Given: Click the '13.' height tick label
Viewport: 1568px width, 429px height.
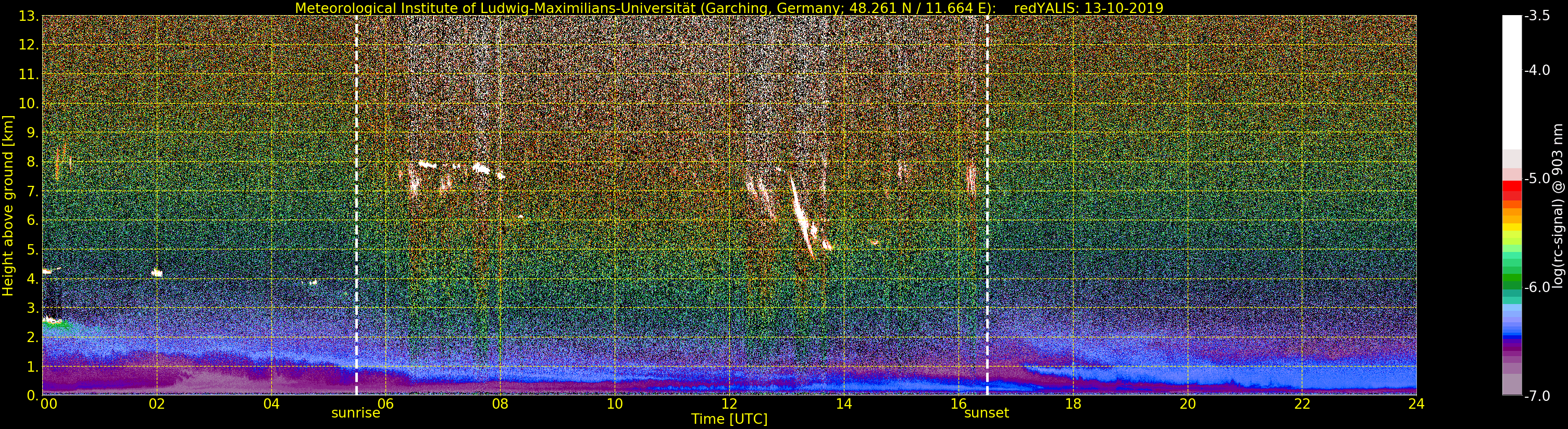Looking at the screenshot, I should [29, 16].
